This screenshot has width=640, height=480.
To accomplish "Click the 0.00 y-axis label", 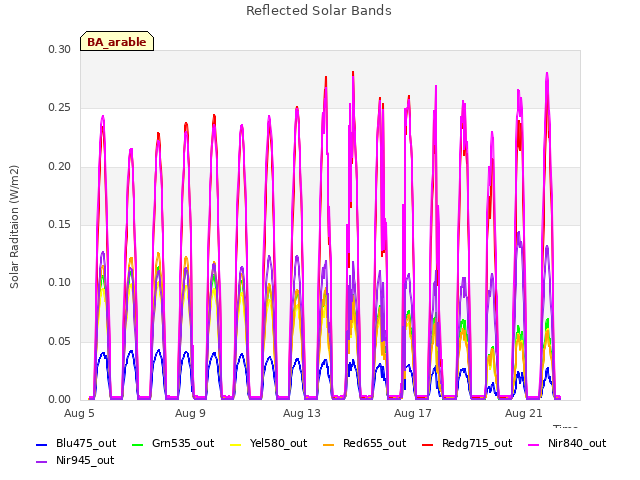I will click(x=60, y=399).
